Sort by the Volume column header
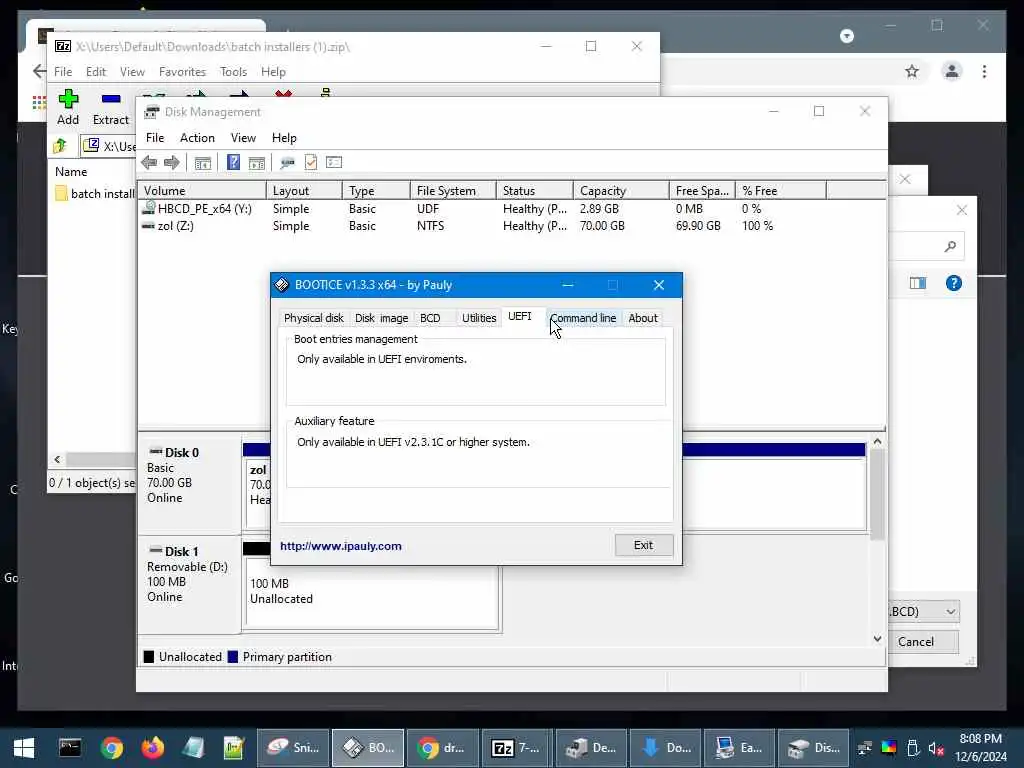Viewport: 1024px width, 768px height. [202, 191]
